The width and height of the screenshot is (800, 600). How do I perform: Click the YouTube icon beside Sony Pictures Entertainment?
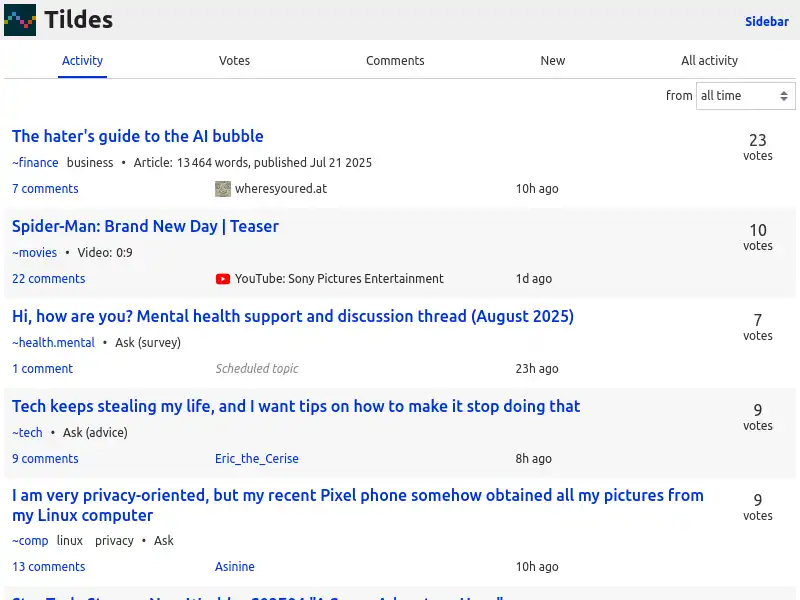(223, 279)
